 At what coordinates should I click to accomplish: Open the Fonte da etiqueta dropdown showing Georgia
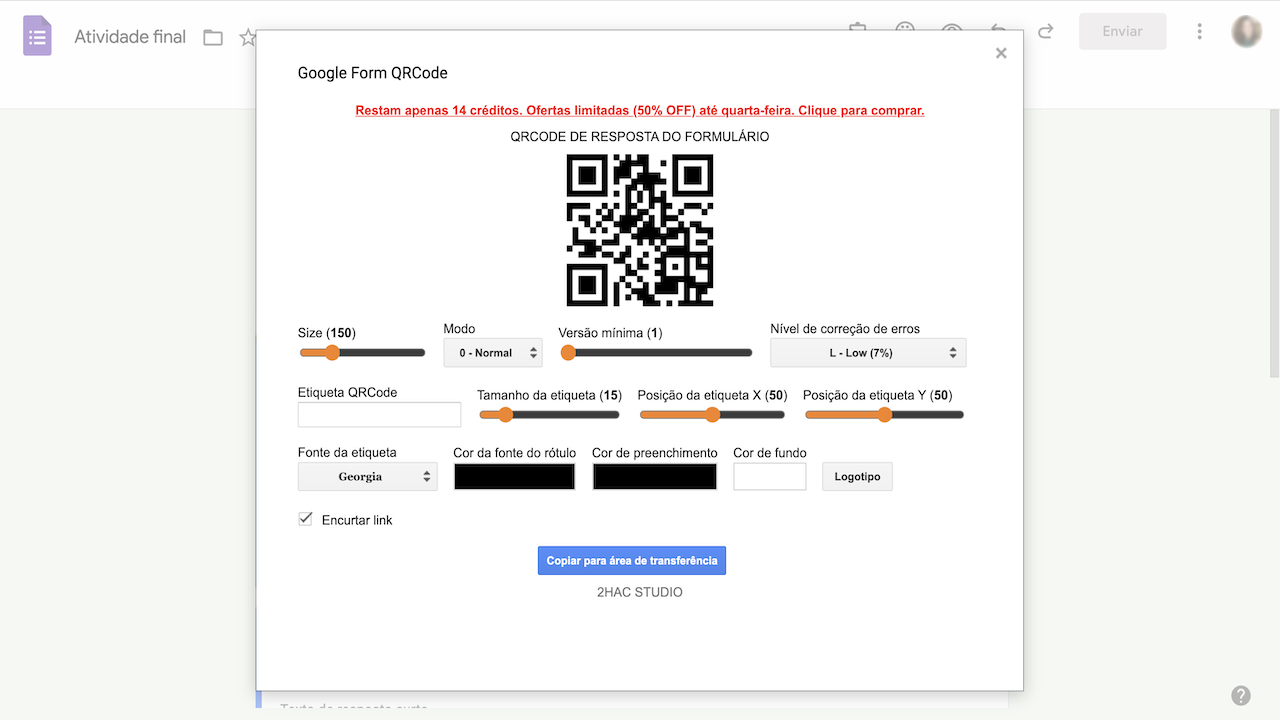[368, 477]
